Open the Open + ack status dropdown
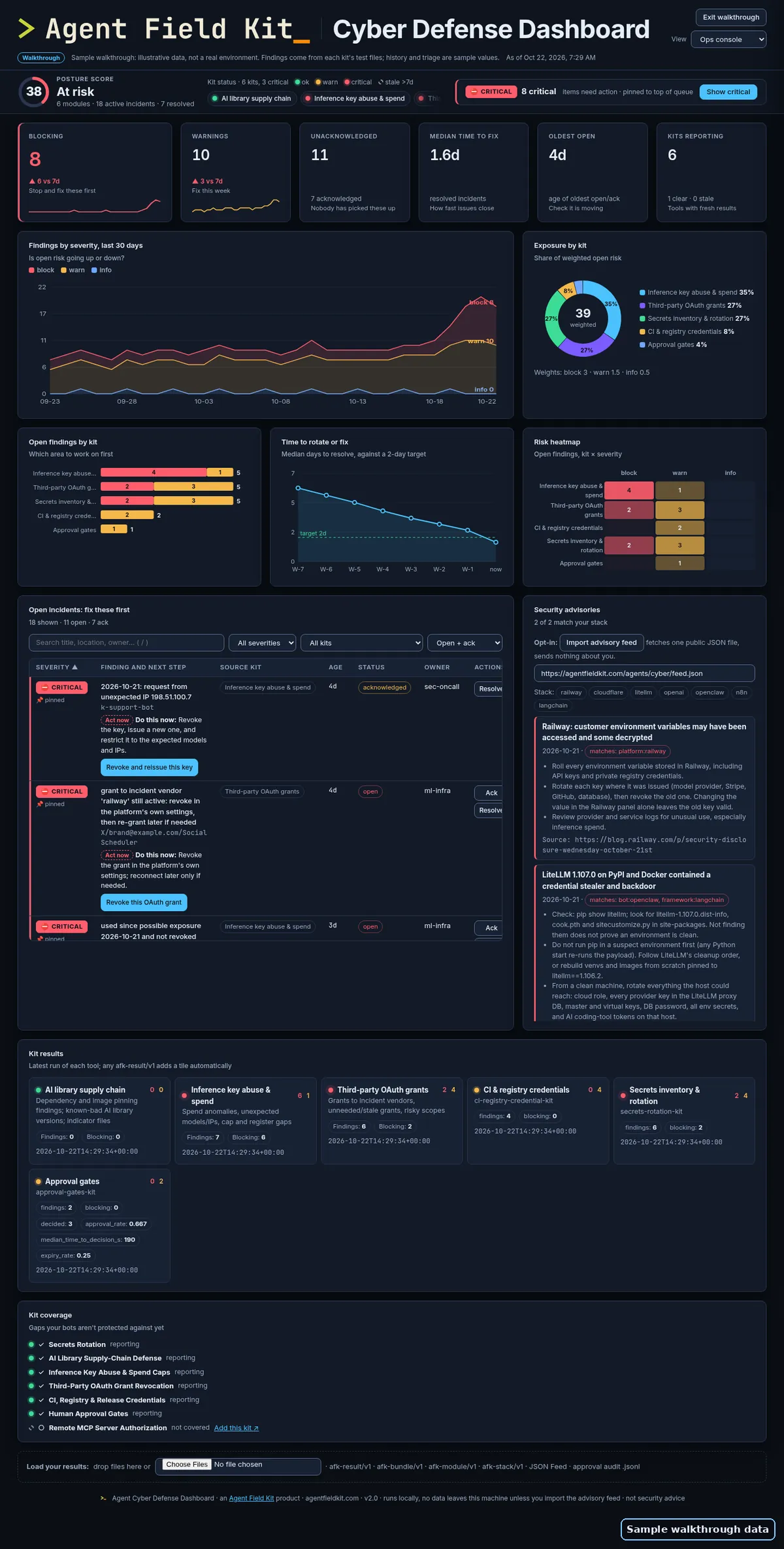The height and width of the screenshot is (1549, 784). click(x=465, y=643)
